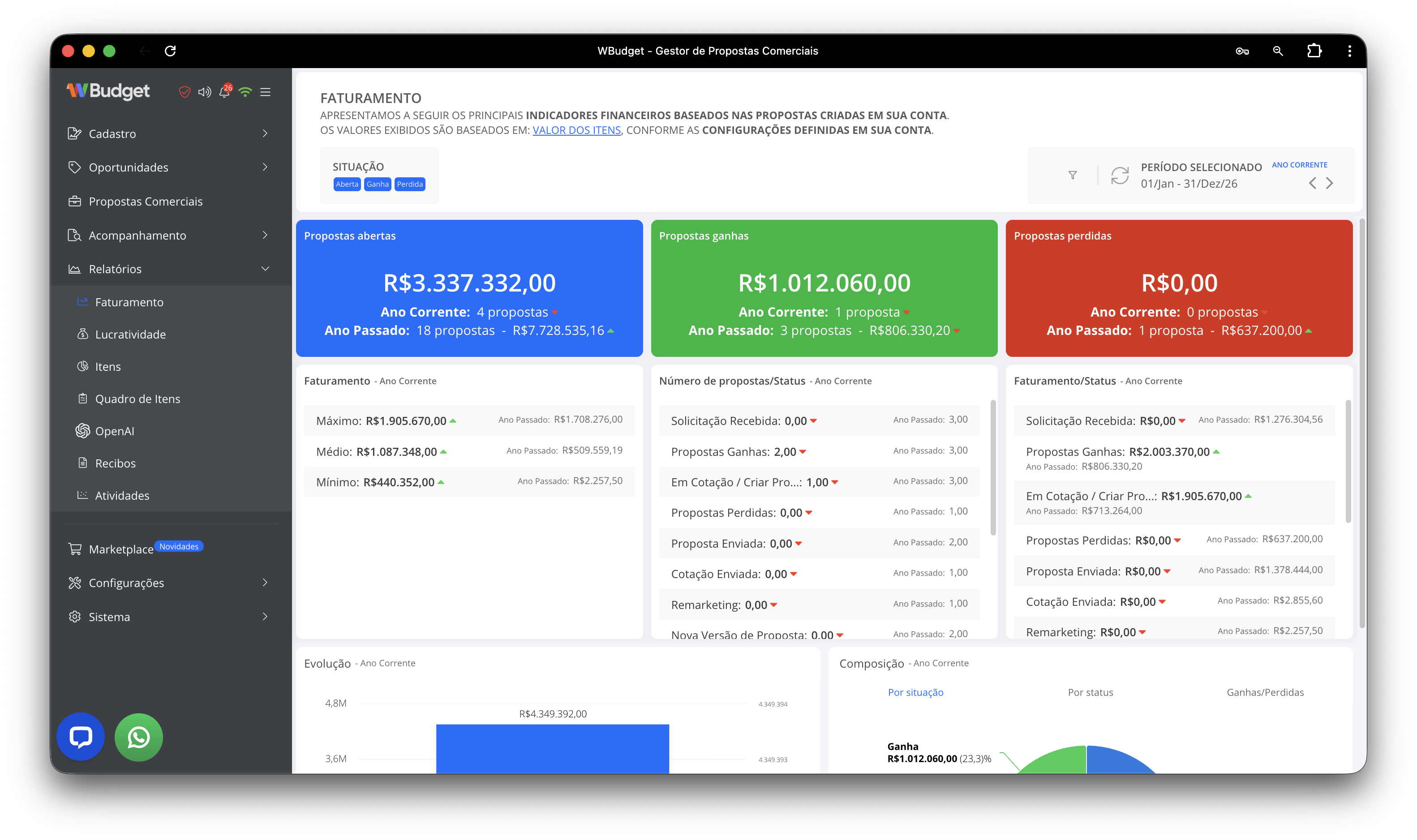The width and height of the screenshot is (1417, 840).
Task: Click the red shield icon in sidebar header
Action: tap(184, 92)
